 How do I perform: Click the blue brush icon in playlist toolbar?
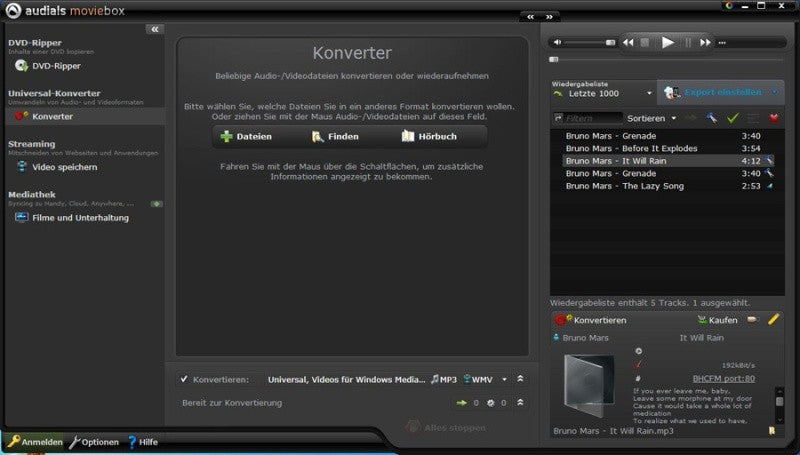coord(711,118)
